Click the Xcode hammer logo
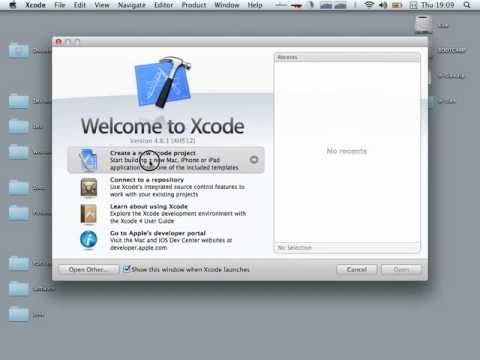 [163, 82]
